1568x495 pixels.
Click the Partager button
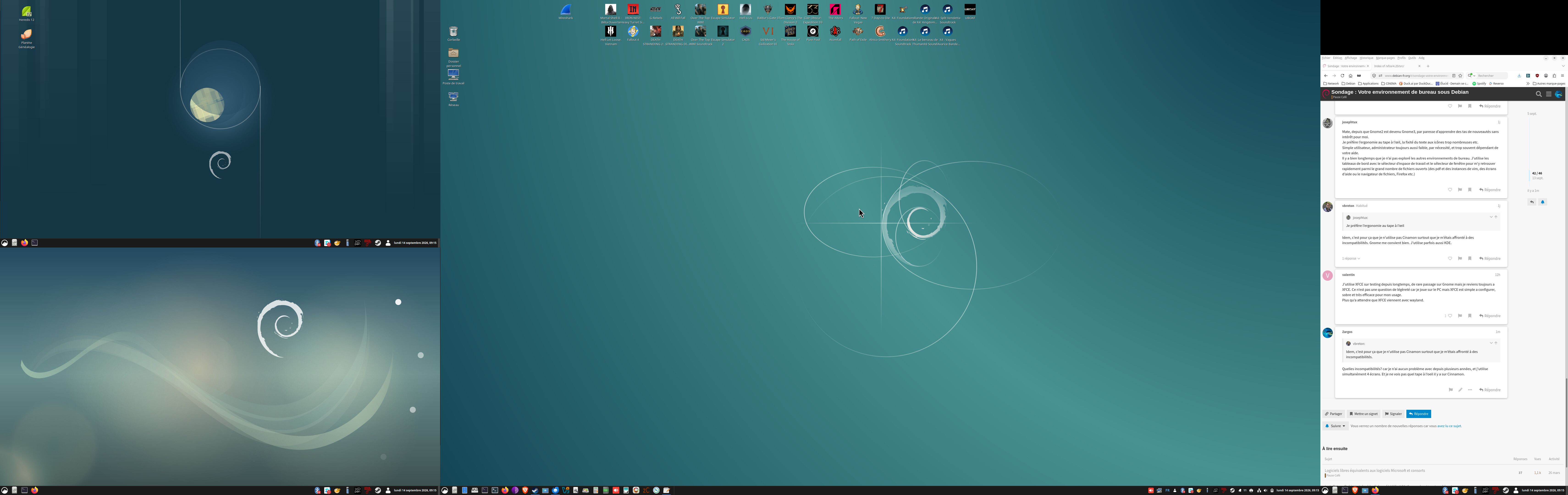pos(1334,414)
